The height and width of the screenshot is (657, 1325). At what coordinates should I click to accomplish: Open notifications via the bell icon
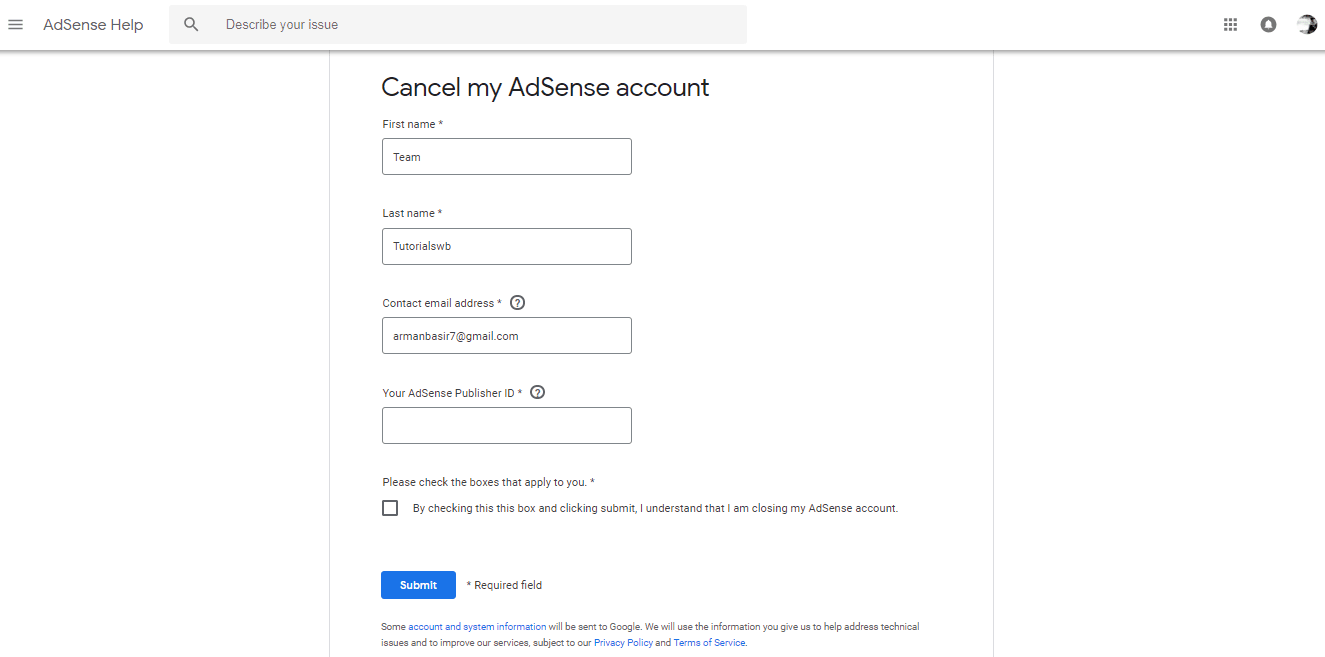pos(1268,24)
